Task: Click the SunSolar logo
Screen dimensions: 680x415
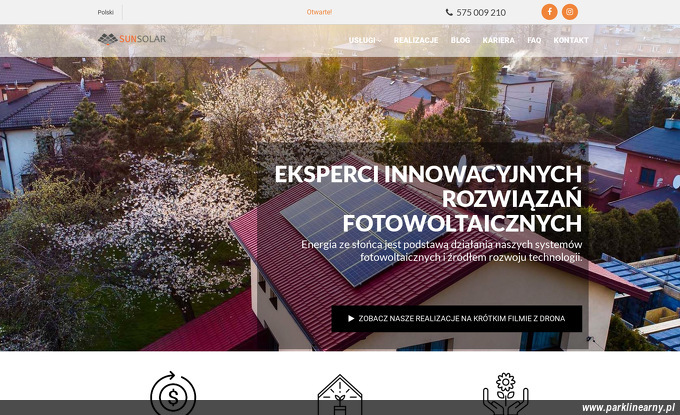Action: pos(132,39)
